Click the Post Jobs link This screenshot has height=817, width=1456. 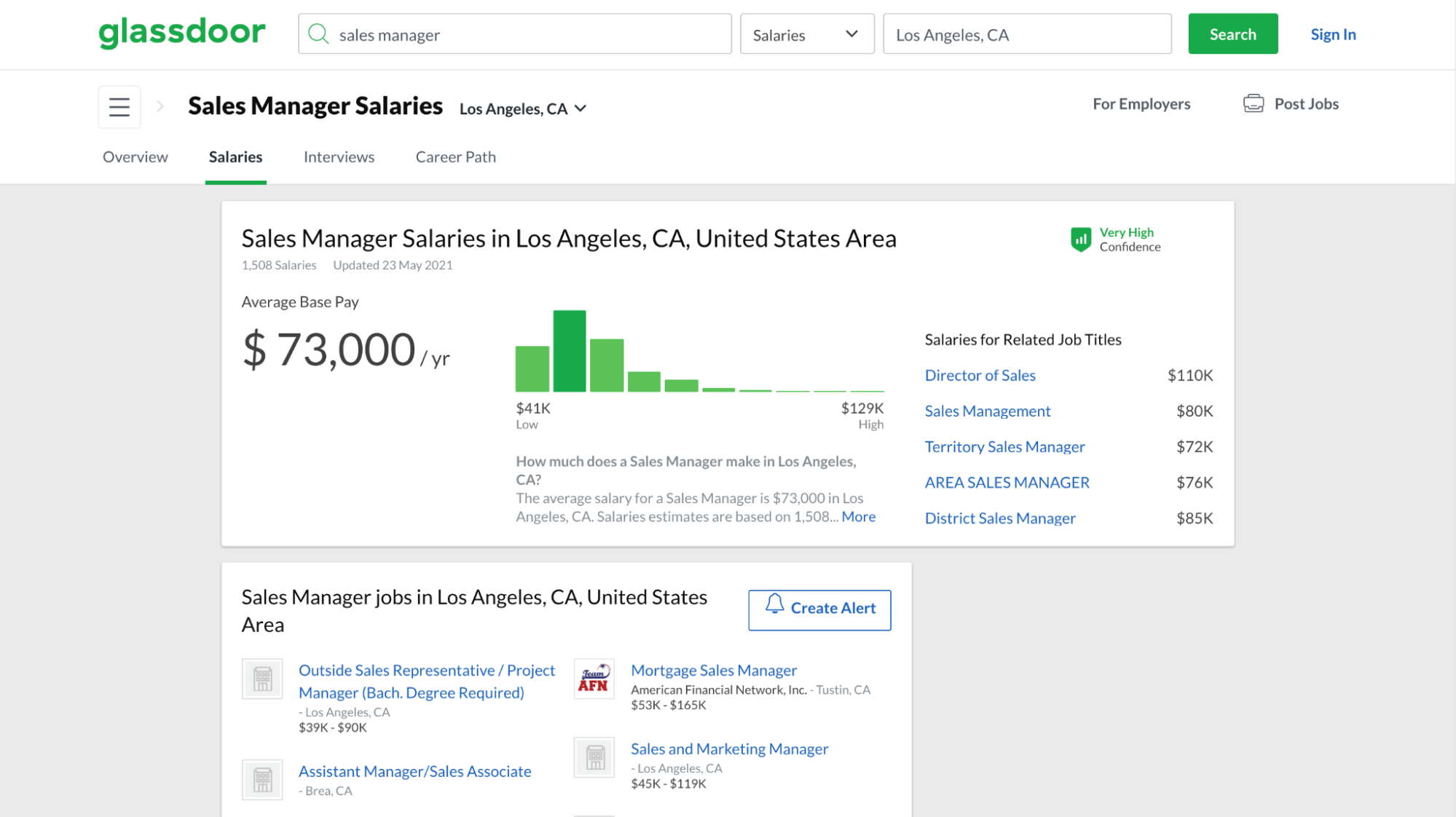pyautogui.click(x=1306, y=103)
